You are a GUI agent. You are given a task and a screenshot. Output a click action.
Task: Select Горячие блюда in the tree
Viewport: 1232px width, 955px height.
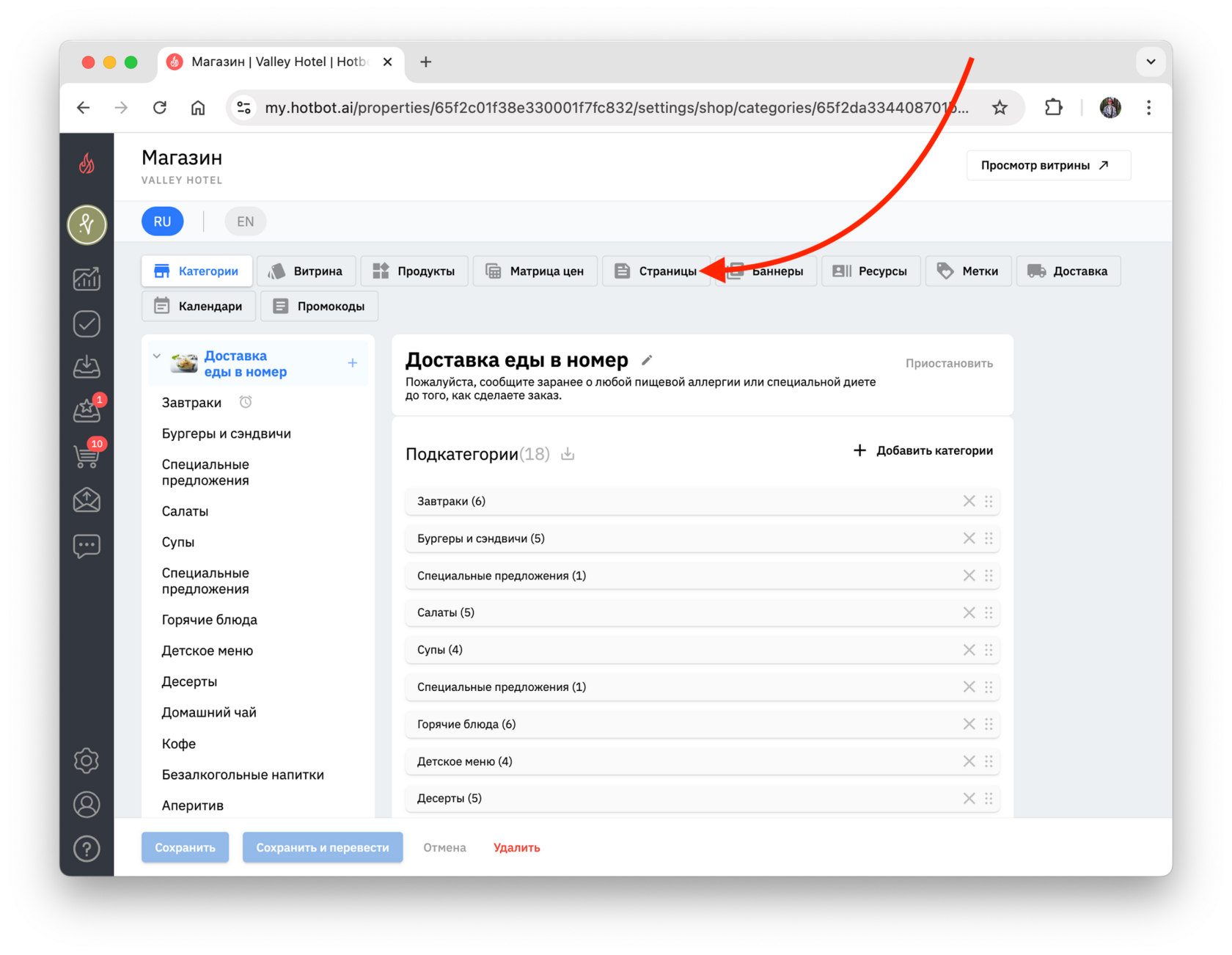click(209, 620)
